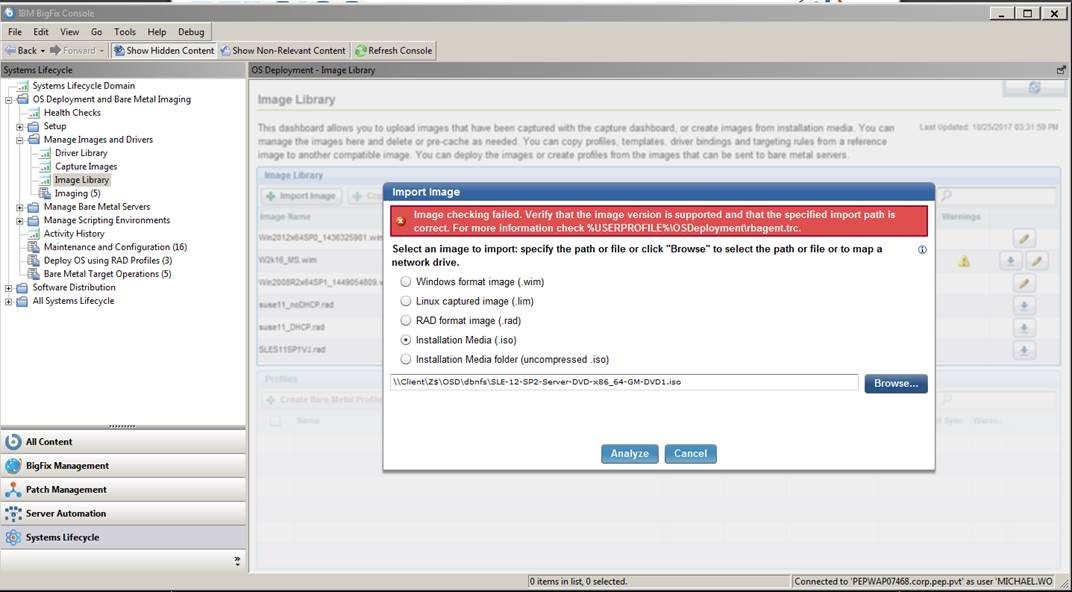Select Windows format image (.wim) option

click(406, 282)
